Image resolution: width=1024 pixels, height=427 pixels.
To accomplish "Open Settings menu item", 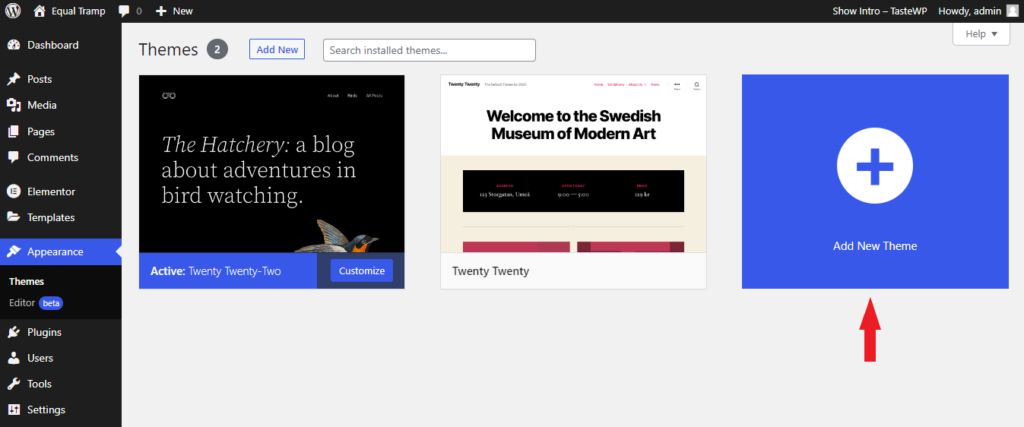I will (x=61, y=410).
